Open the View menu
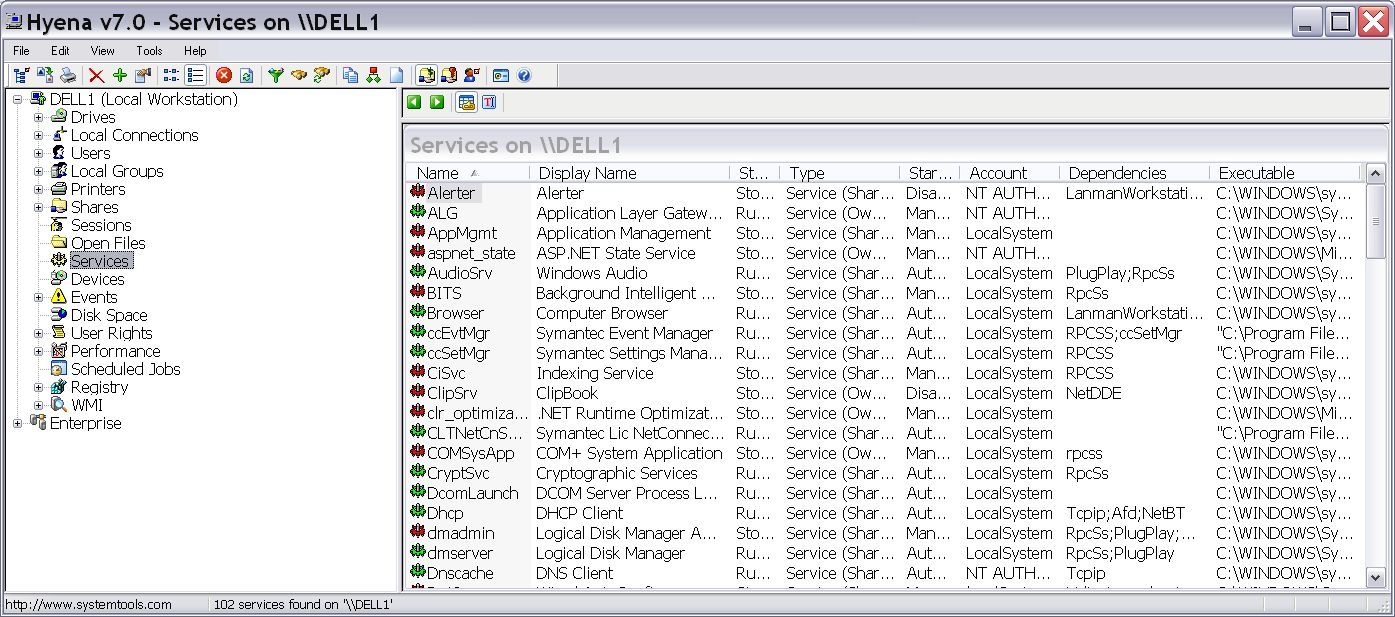Viewport: 1395px width, 617px height. pyautogui.click(x=101, y=50)
